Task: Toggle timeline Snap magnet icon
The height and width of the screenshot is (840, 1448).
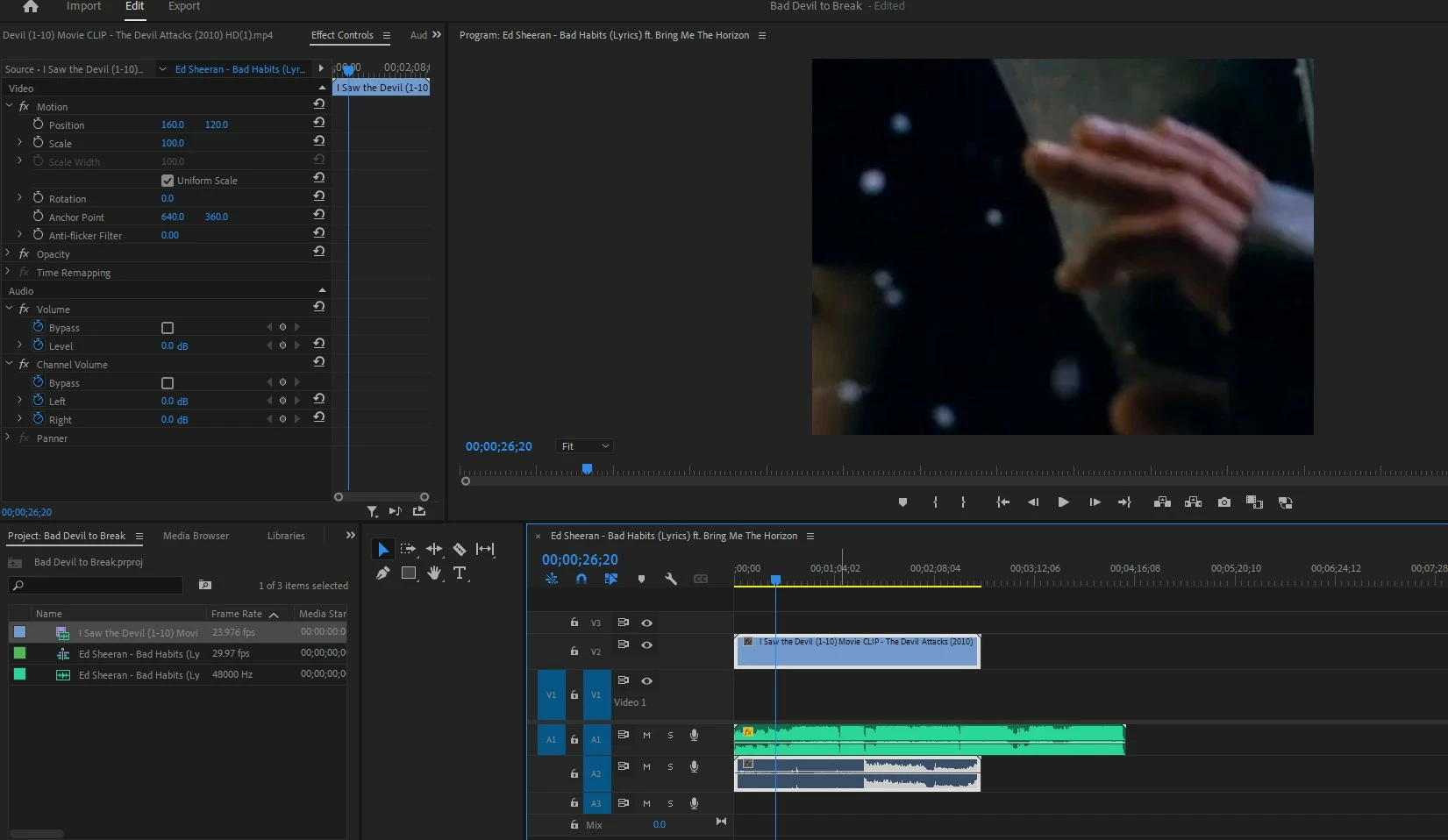Action: point(581,580)
